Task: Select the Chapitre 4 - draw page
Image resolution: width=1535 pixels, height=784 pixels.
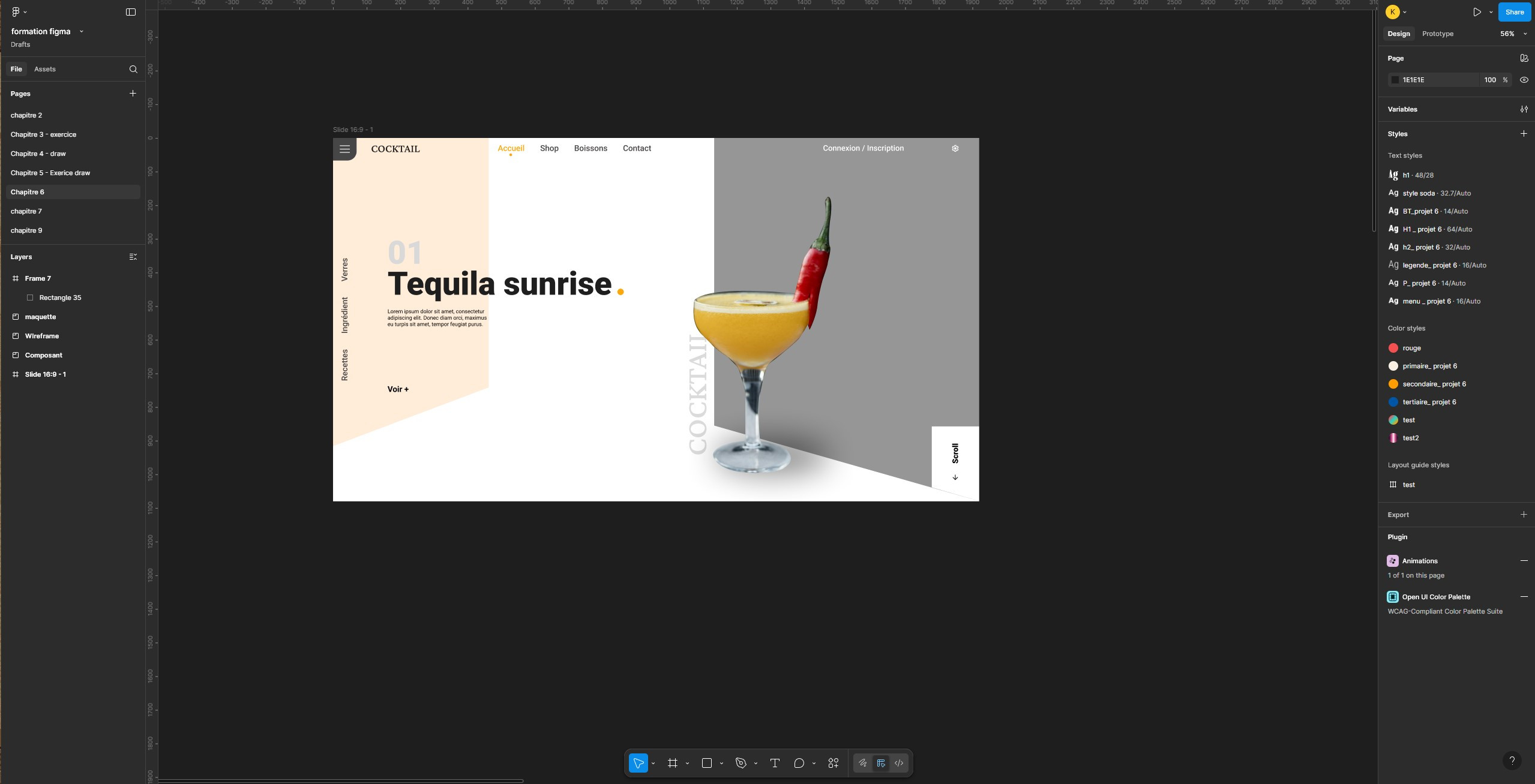Action: pyautogui.click(x=38, y=154)
